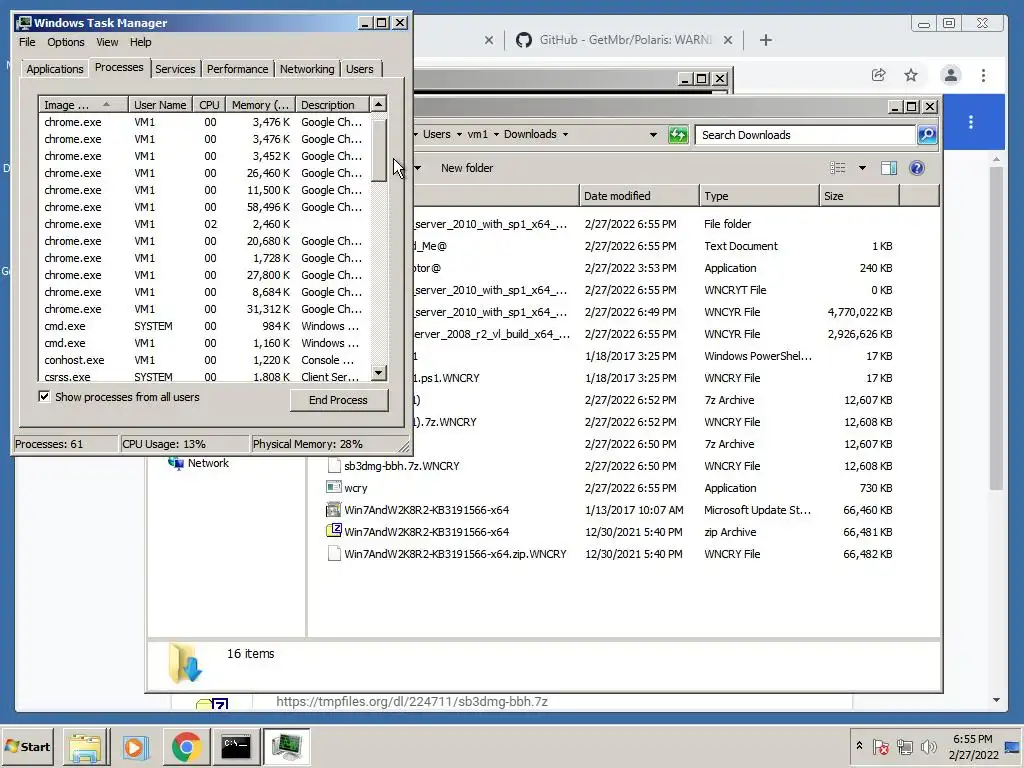Click the Search Downloads field
This screenshot has height=768, width=1024.
(x=806, y=135)
